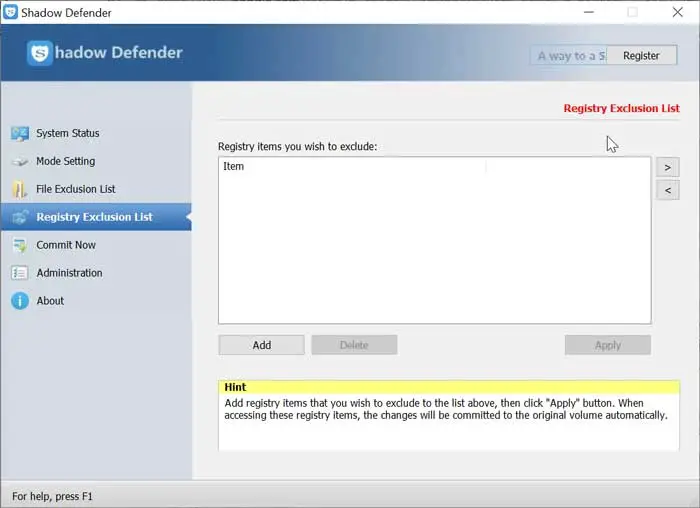Click the greyed-out Delete button
The width and height of the screenshot is (700, 508).
[354, 345]
